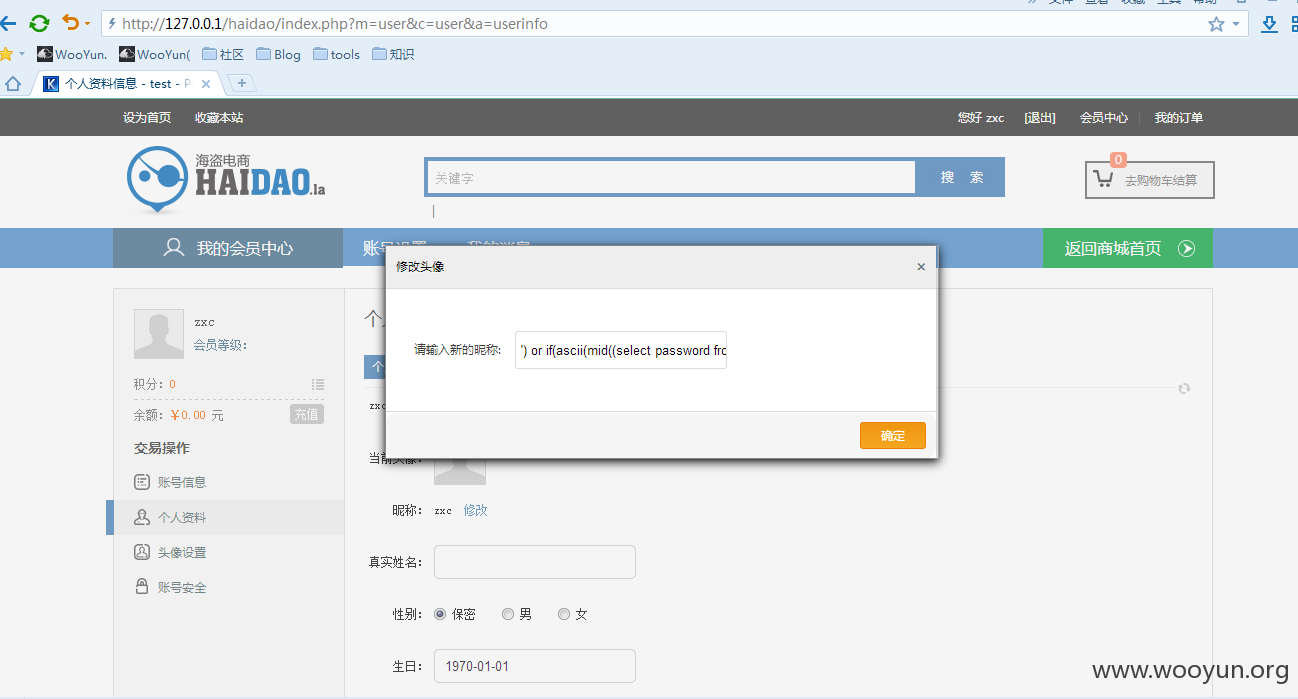Go back with the browser back arrow
This screenshot has width=1298, height=699.
(8, 22)
